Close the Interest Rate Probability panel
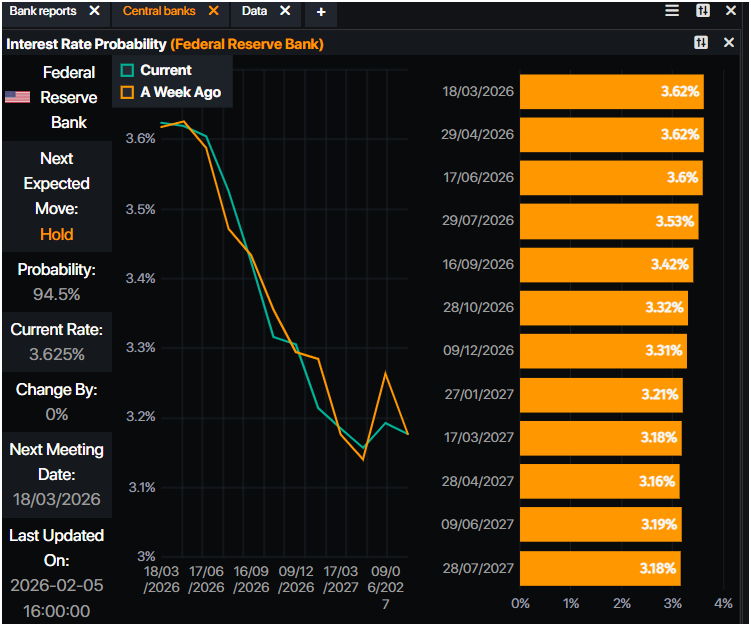The height and width of the screenshot is (626, 751). pos(730,44)
